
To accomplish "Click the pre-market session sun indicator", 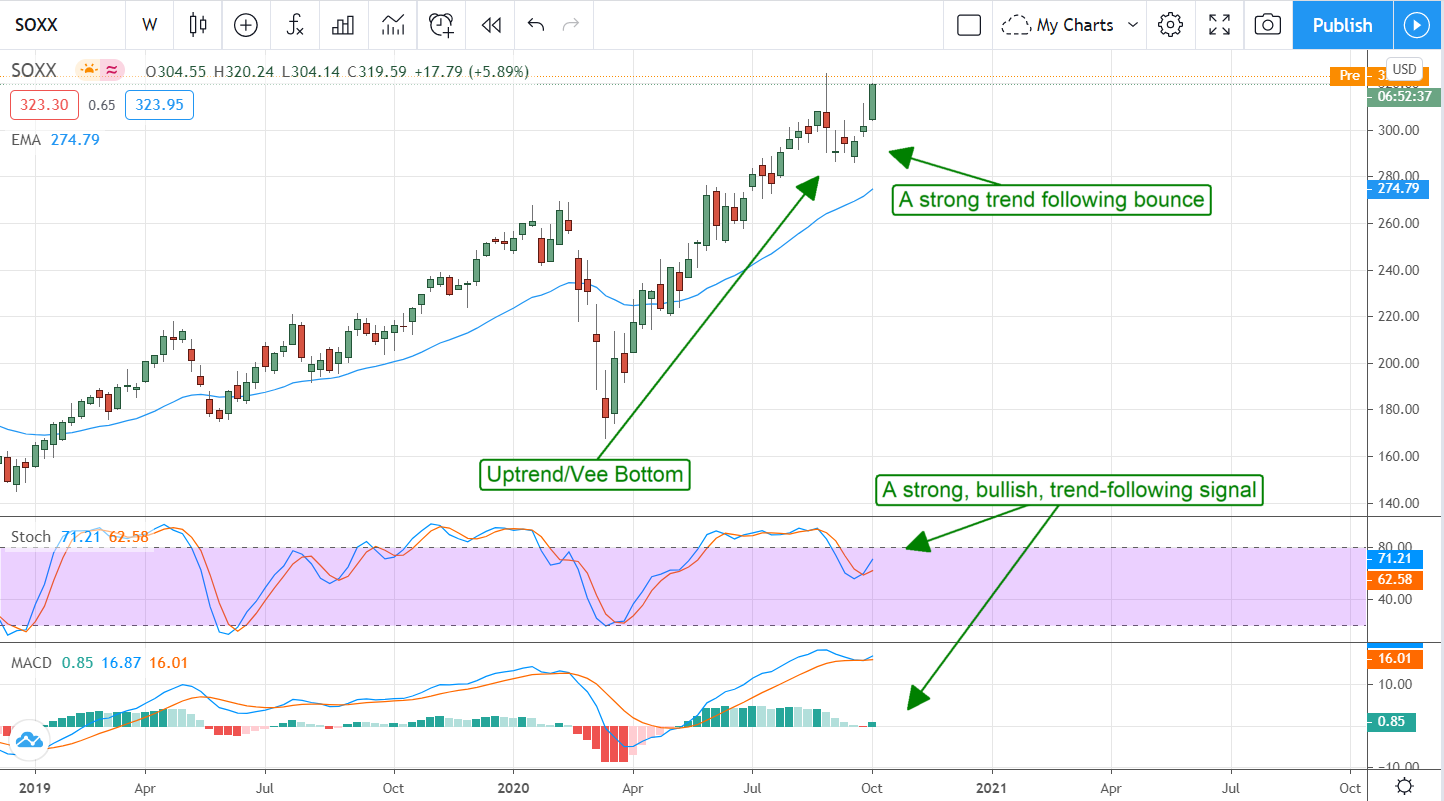I will pyautogui.click(x=90, y=70).
